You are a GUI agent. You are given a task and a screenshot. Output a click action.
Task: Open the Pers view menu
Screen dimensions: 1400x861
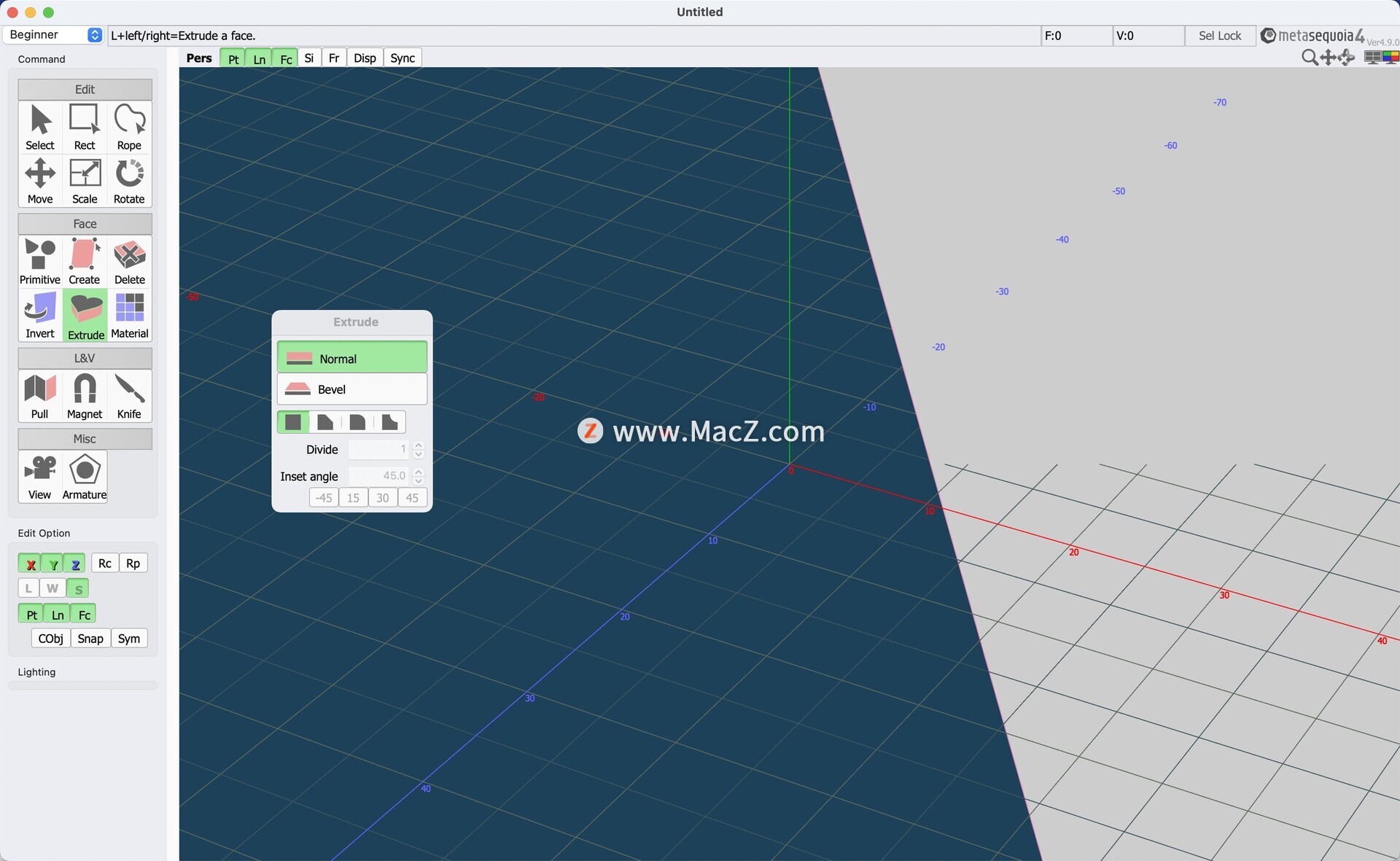(199, 58)
